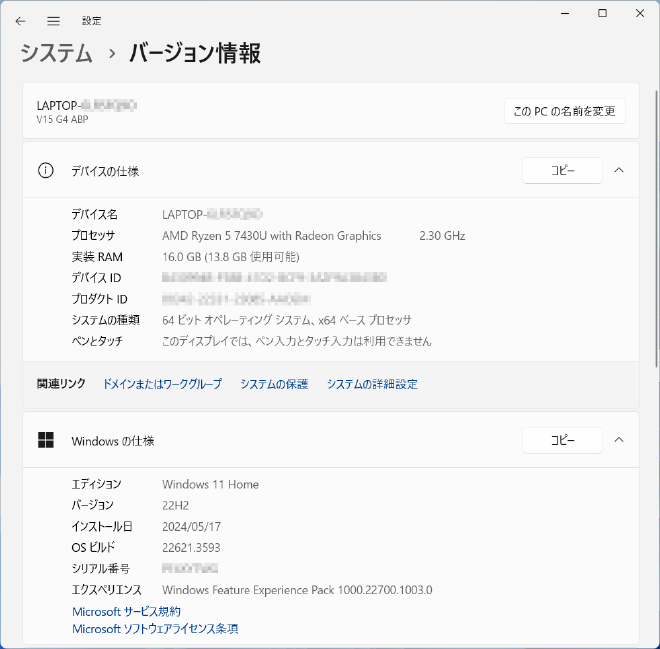This screenshot has width=660, height=649.
Task: Collapse the デバイスの仕様 section chevron
Action: pos(619,170)
